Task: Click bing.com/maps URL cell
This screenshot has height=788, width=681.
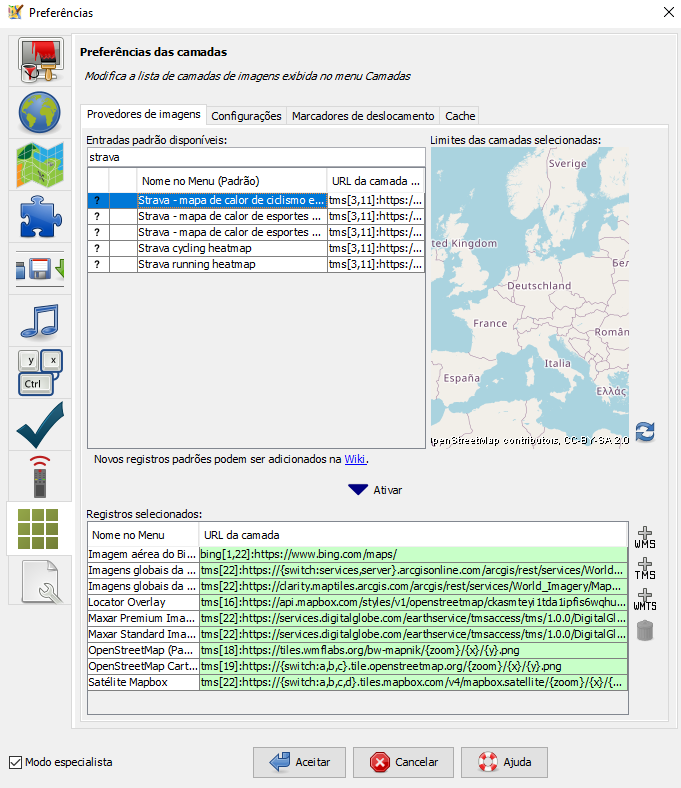Action: tap(414, 554)
